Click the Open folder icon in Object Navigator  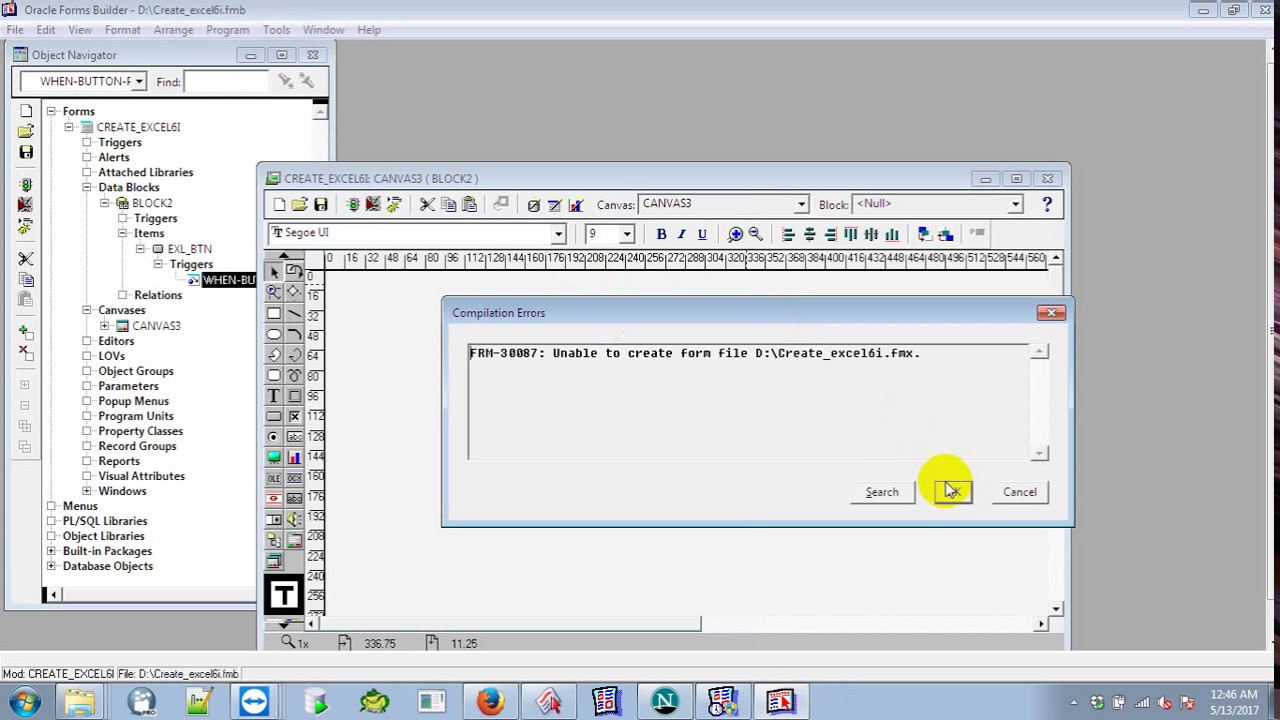[26, 131]
